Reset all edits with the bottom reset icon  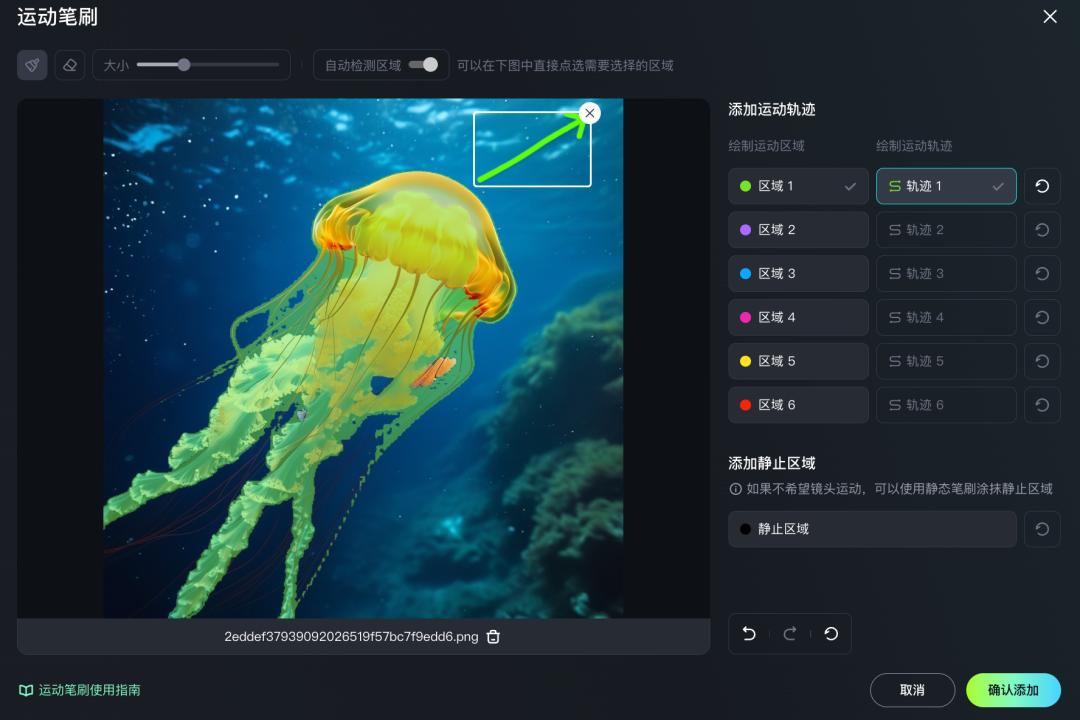click(x=831, y=634)
